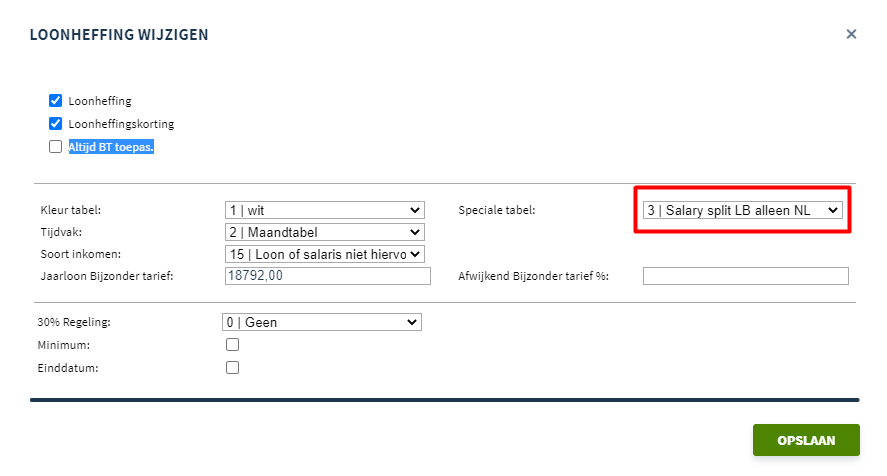Check the Einddatum checkbox
The height and width of the screenshot is (476, 887).
232,368
